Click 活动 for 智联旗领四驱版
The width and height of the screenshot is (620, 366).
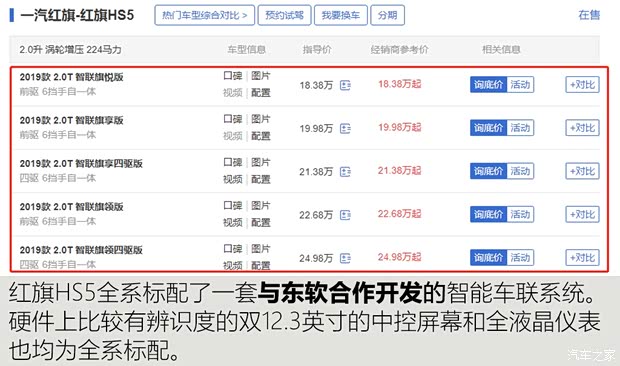click(x=520, y=258)
